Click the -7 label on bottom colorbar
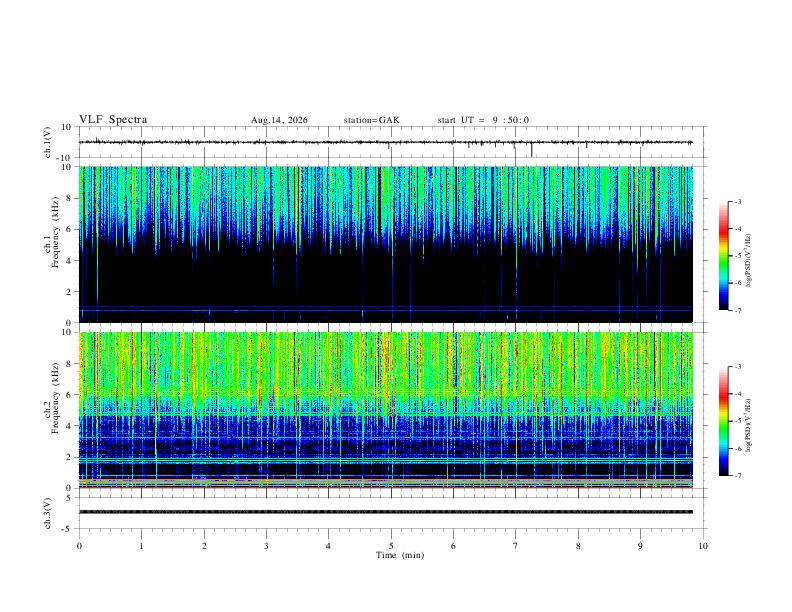 (x=738, y=476)
